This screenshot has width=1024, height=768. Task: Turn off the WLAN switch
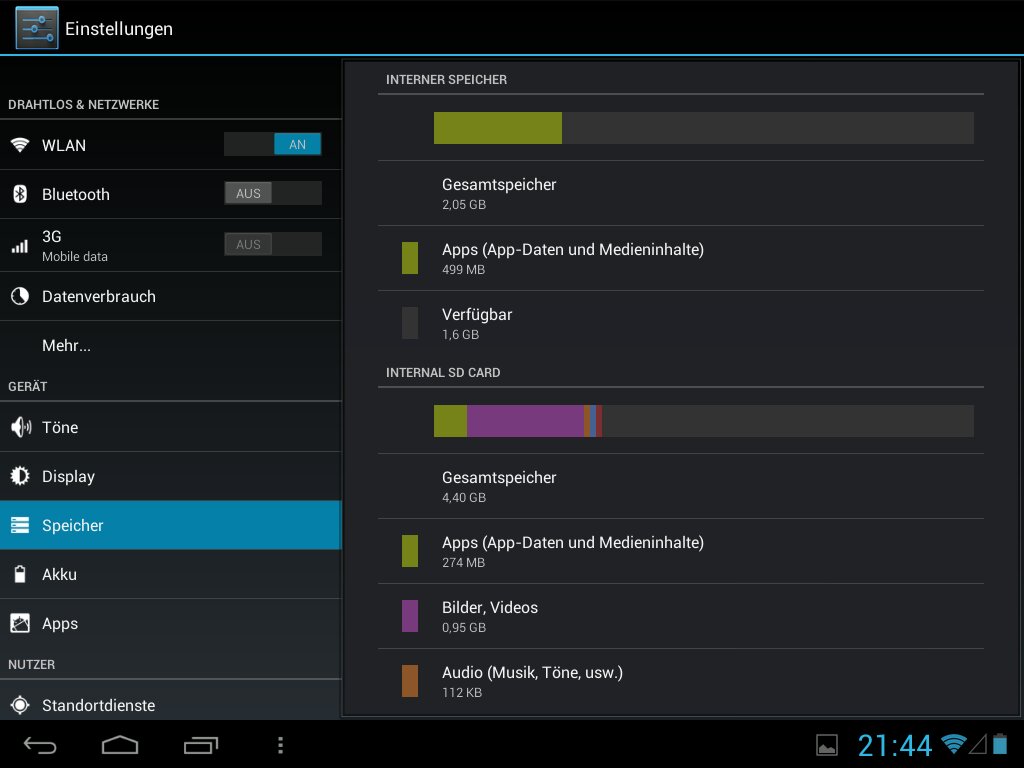(x=272, y=144)
